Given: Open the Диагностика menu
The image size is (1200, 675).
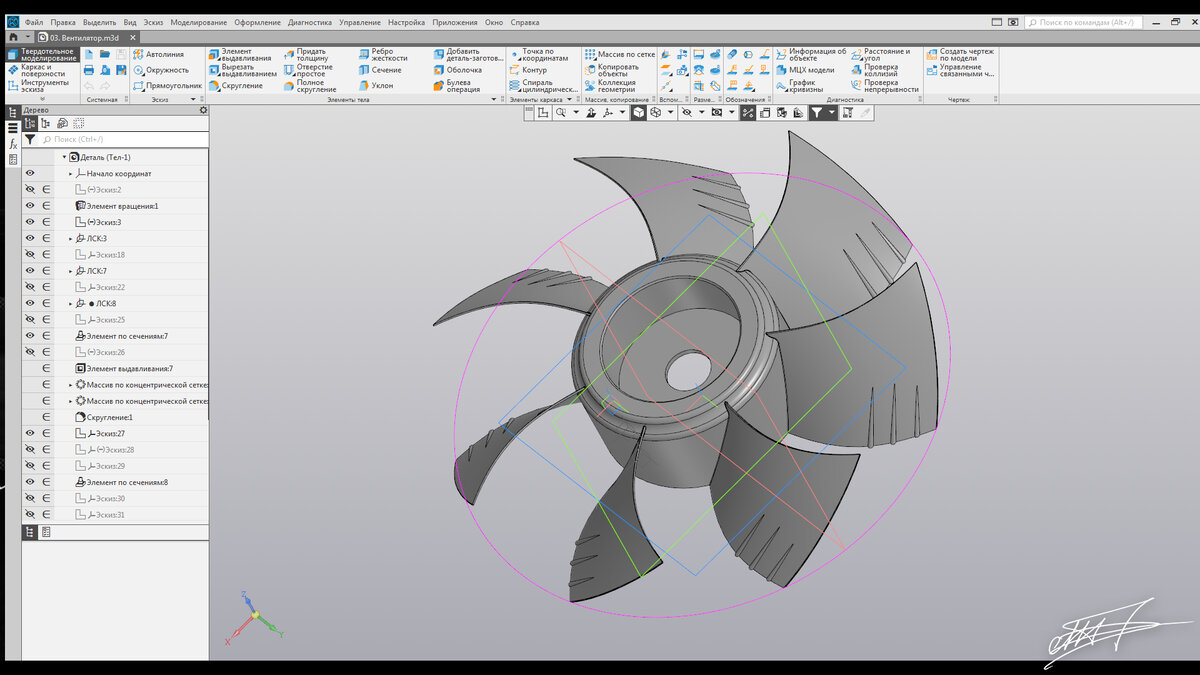Looking at the screenshot, I should tap(310, 22).
